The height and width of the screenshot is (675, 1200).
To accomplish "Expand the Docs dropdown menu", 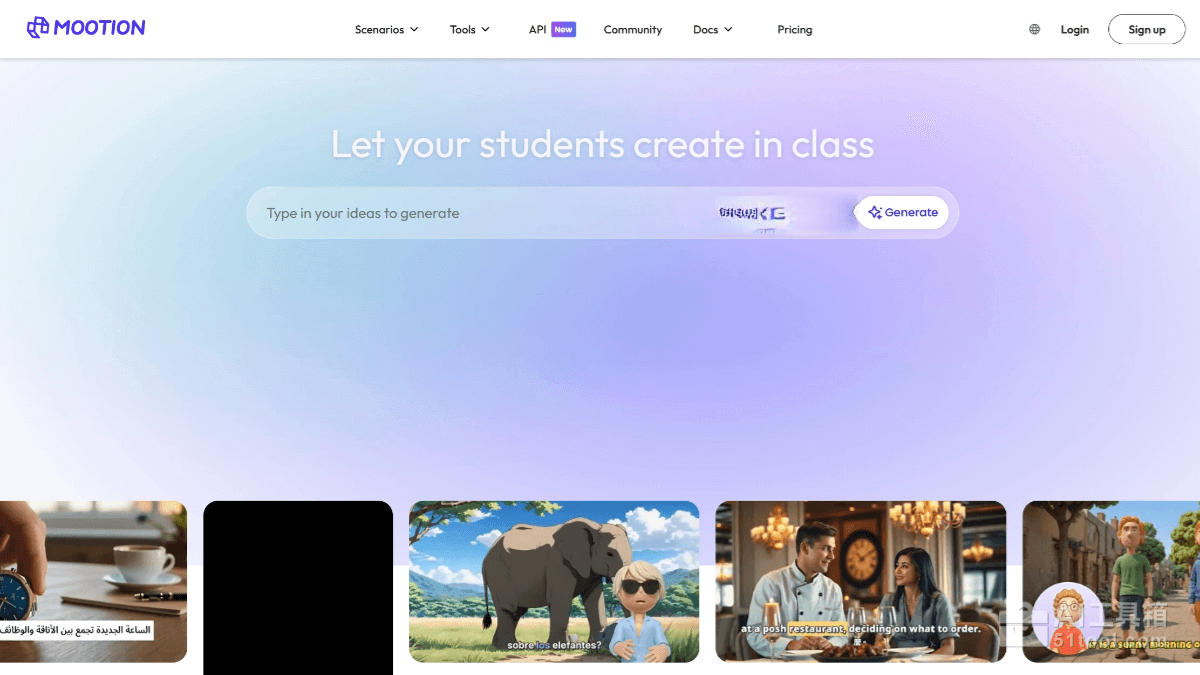I will click(712, 29).
